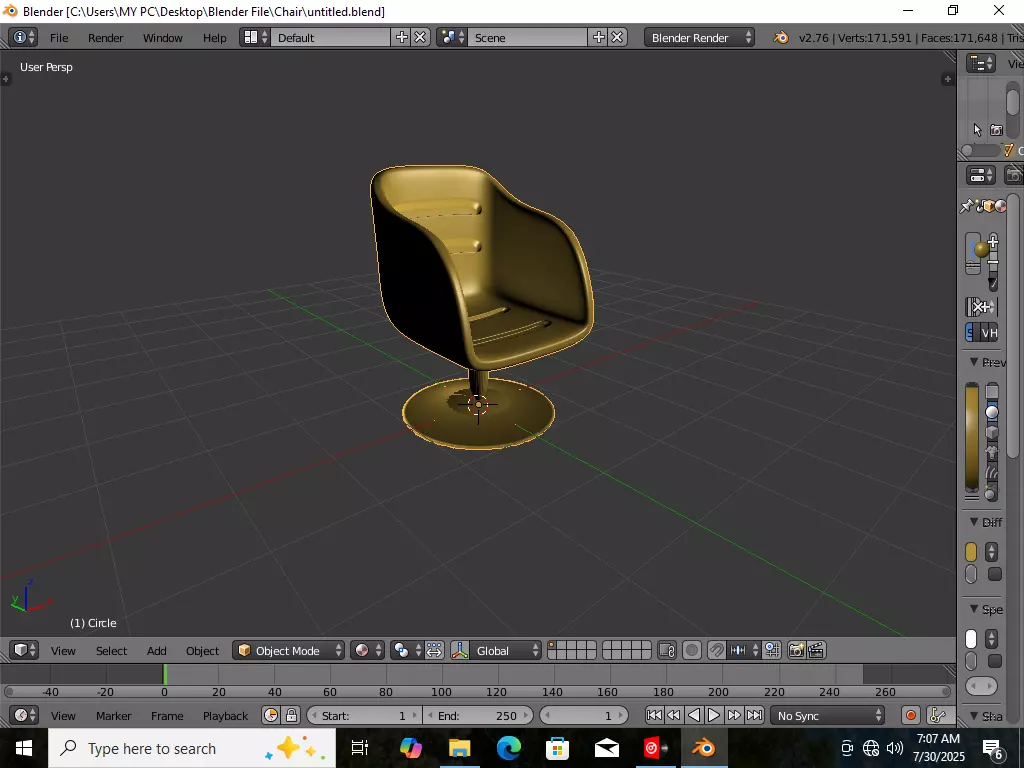Open the Object Mode dropdown
This screenshot has height=768, width=1024.
[x=289, y=650]
